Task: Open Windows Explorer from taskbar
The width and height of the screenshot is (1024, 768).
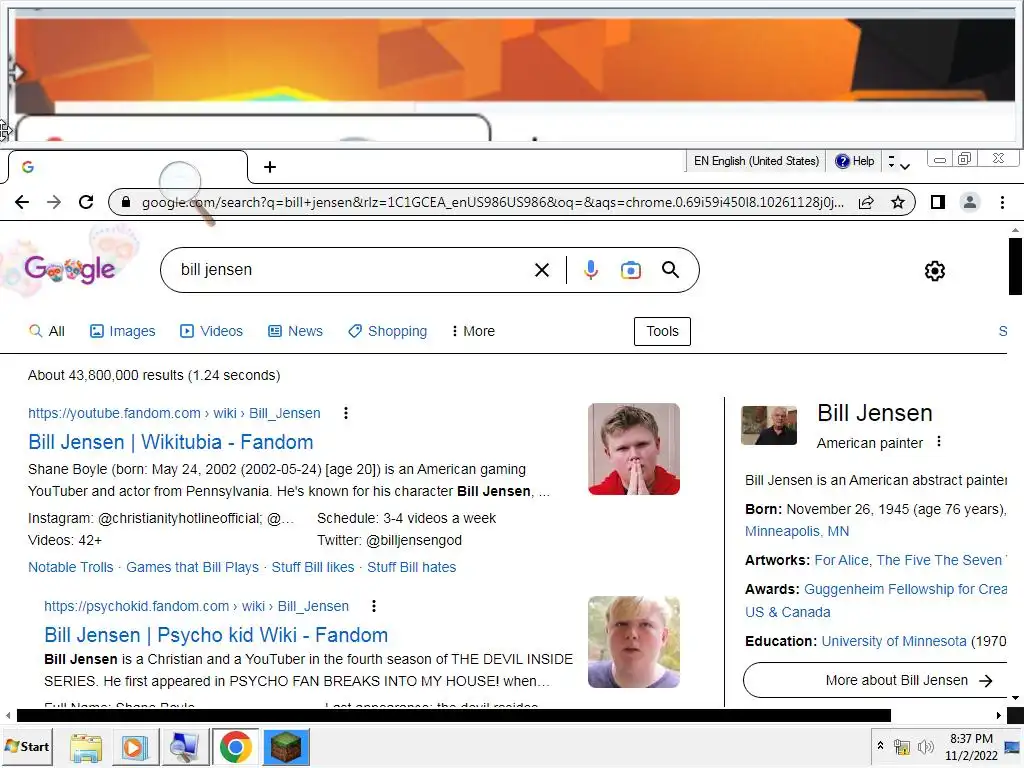Action: click(86, 747)
